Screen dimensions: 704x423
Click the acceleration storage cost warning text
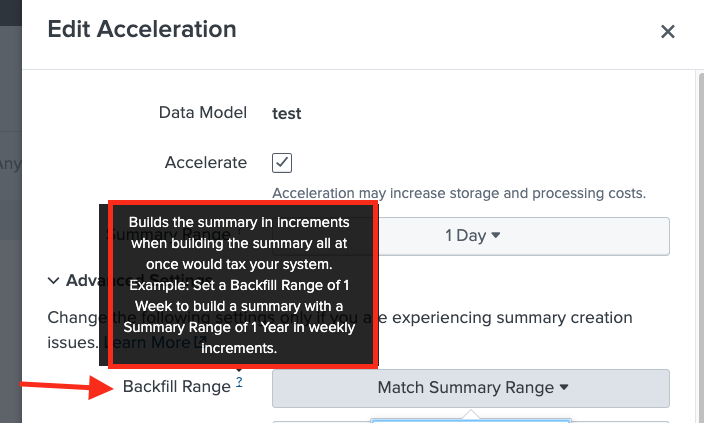(458, 193)
